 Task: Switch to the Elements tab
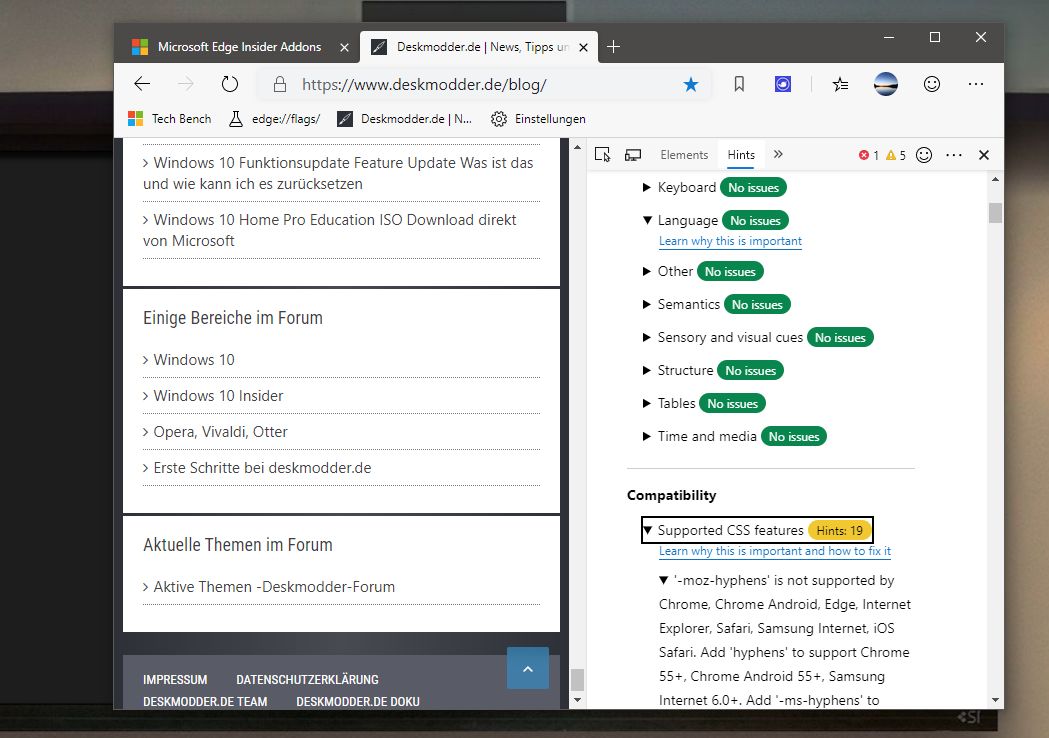pyautogui.click(x=684, y=155)
